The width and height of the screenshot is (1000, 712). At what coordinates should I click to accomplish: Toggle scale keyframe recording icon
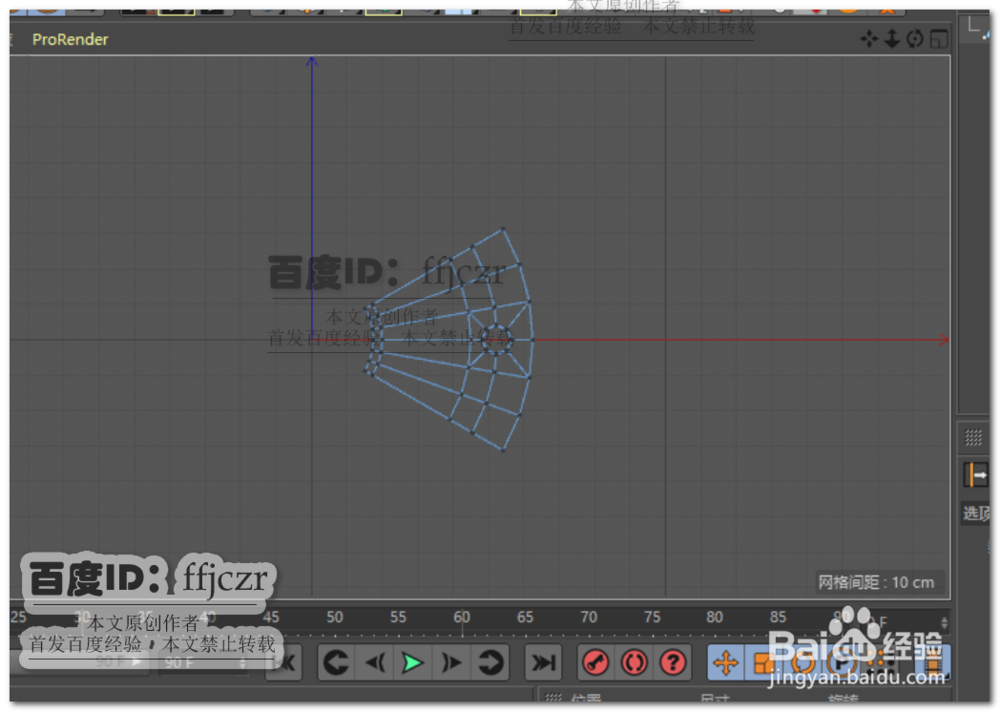click(762, 664)
